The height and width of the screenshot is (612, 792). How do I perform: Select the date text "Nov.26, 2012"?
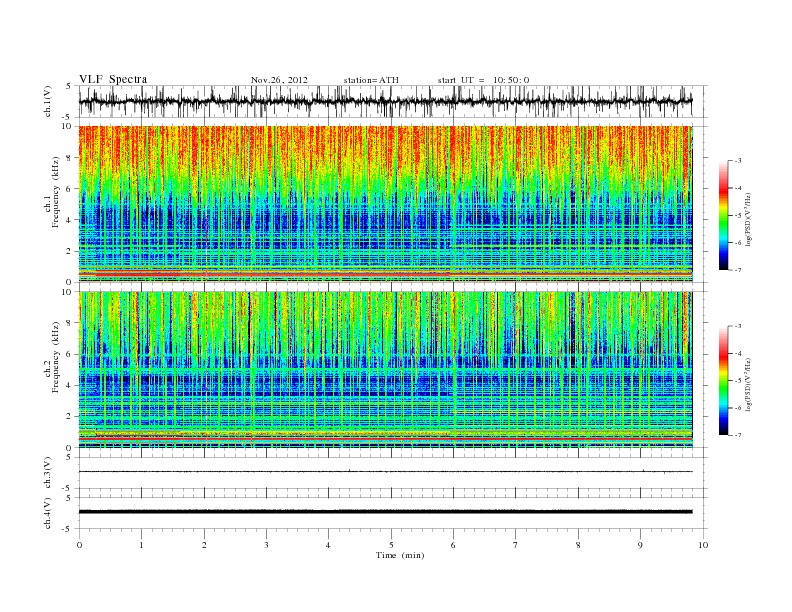pos(279,80)
